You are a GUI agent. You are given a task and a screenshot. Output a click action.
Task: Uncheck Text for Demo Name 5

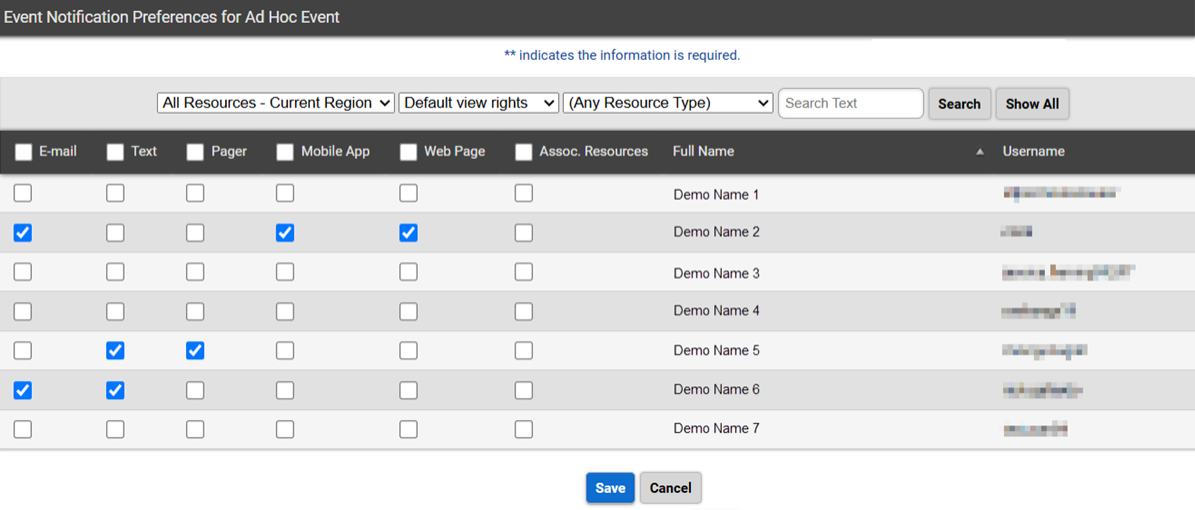click(115, 351)
